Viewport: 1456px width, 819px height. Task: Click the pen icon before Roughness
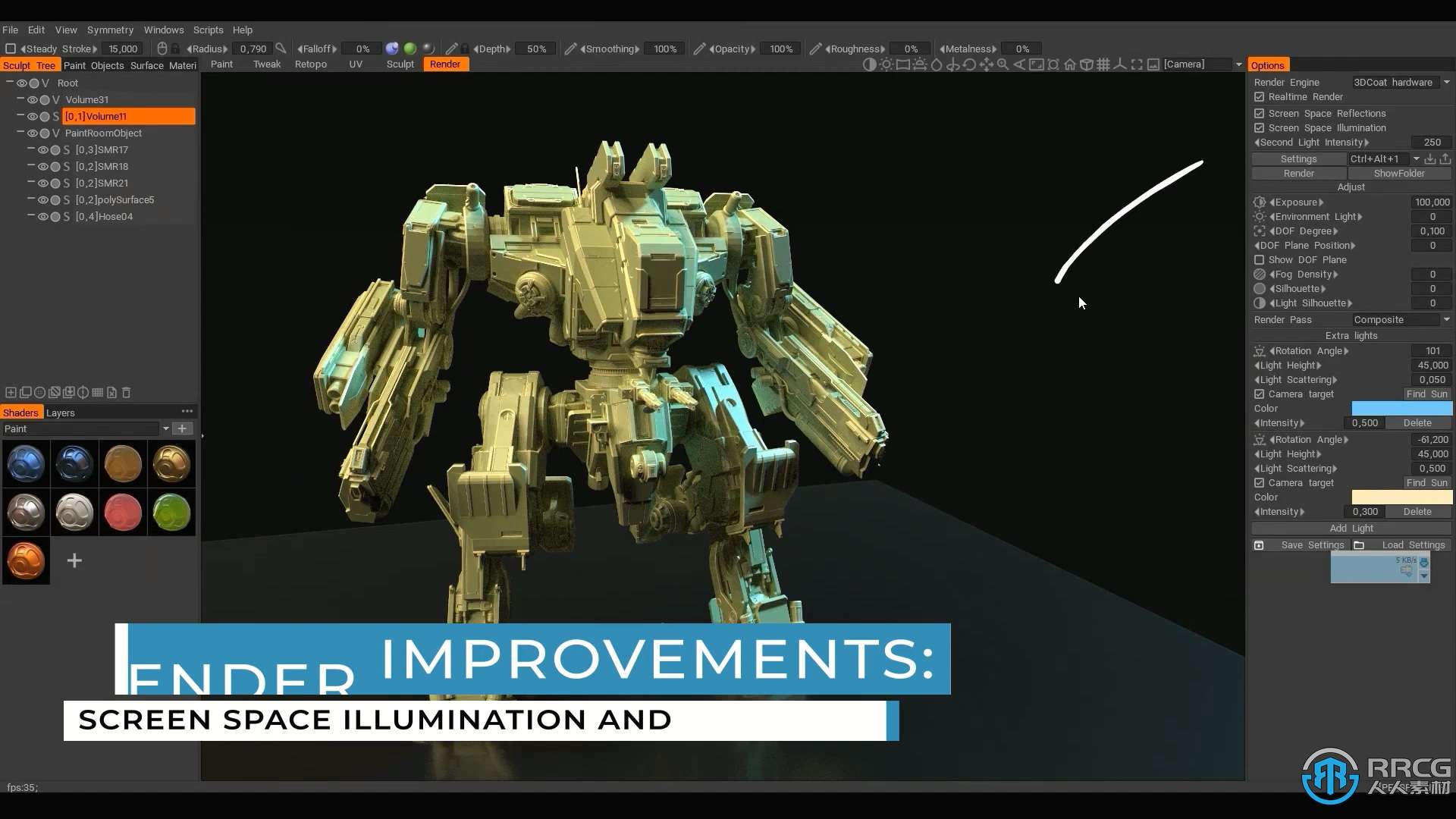coord(815,49)
